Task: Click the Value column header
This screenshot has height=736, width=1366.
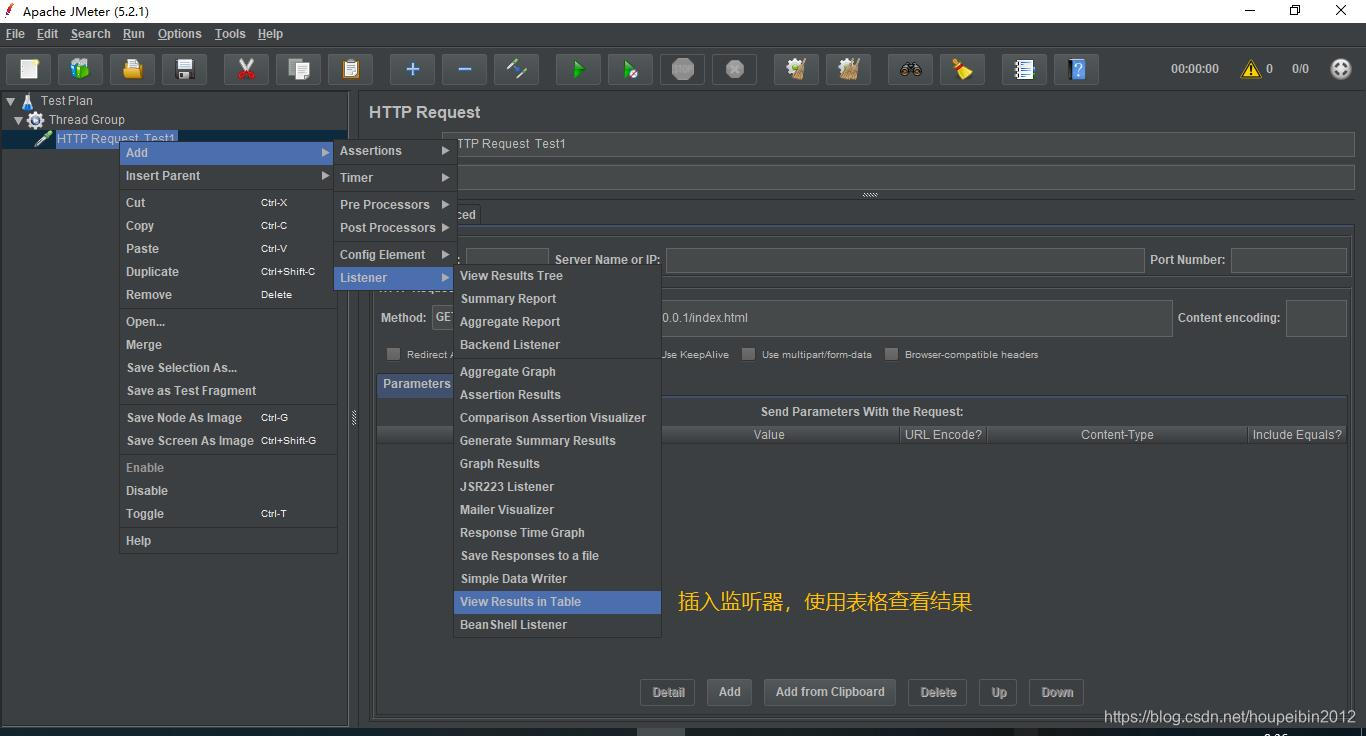Action: (x=769, y=435)
